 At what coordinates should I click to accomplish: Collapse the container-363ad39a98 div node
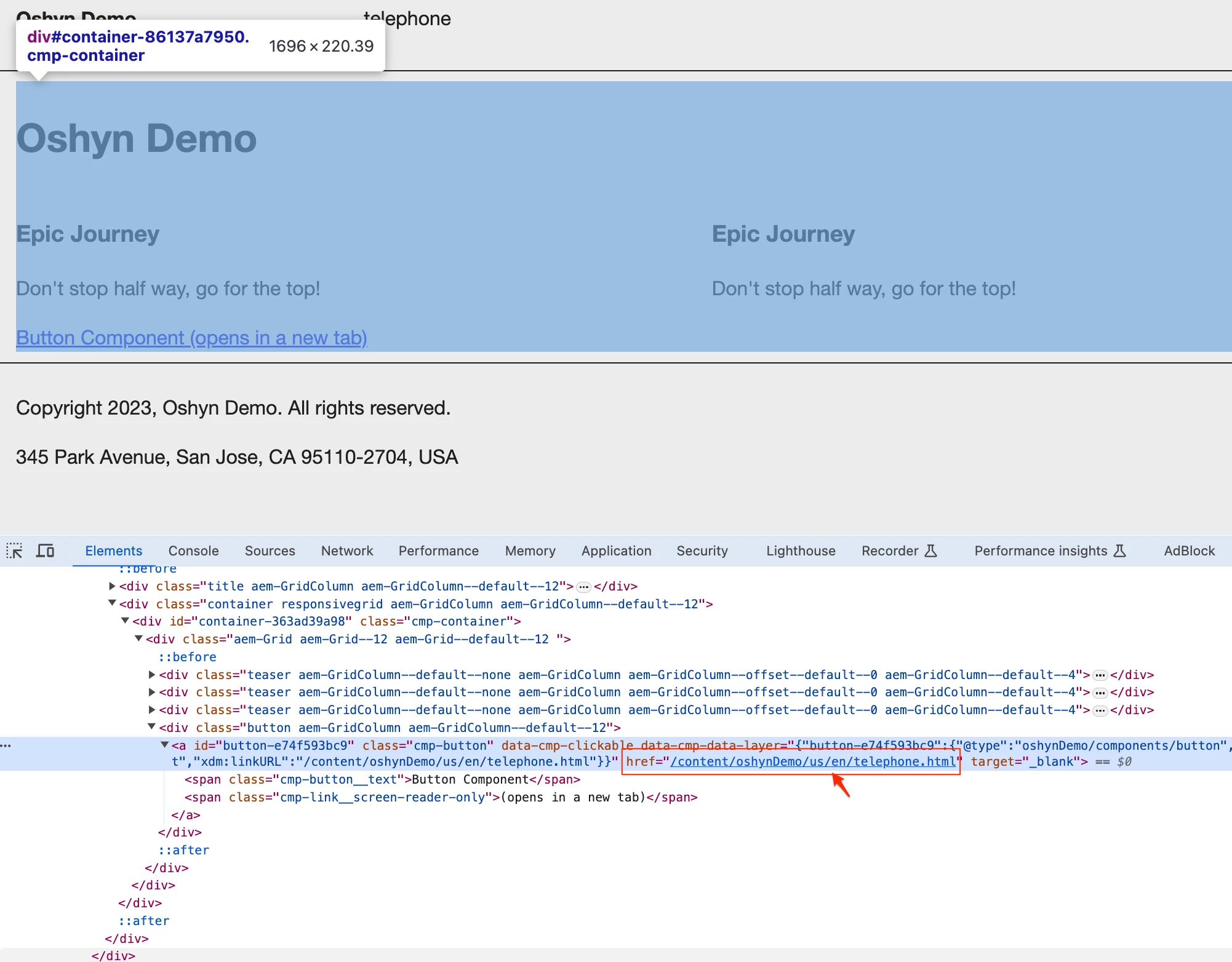click(x=125, y=621)
